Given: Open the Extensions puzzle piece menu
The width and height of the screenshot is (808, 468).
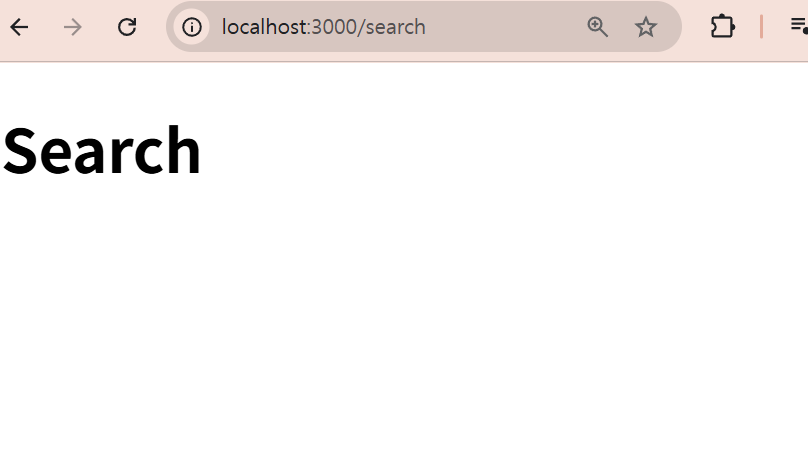Looking at the screenshot, I should click(722, 27).
